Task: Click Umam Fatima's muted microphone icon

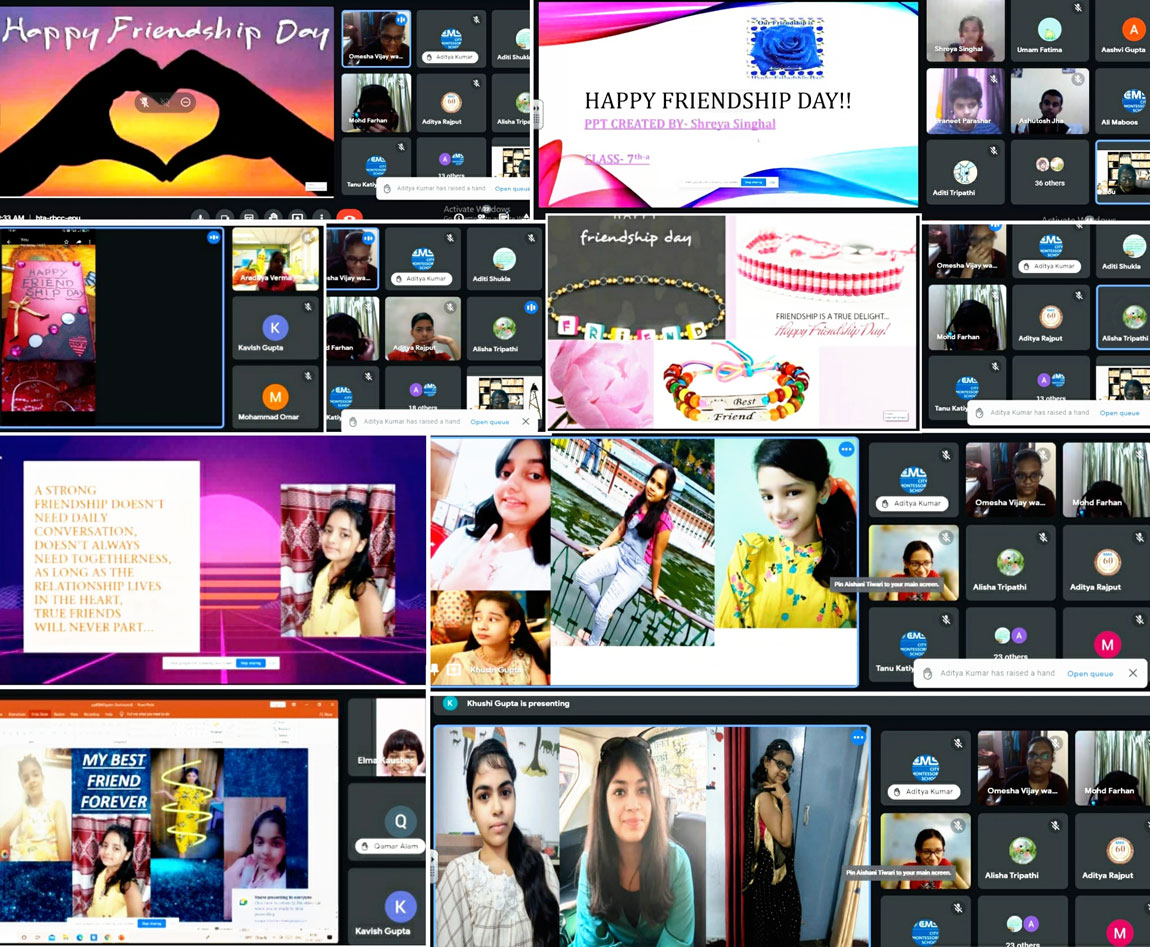Action: pyautogui.click(x=1077, y=8)
